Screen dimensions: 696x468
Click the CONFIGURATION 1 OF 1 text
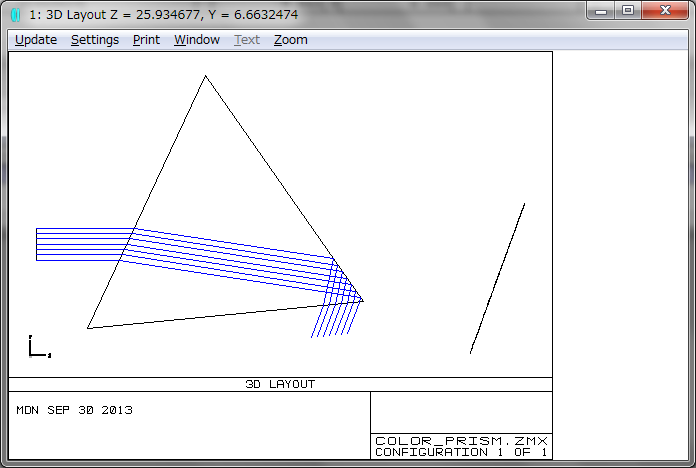461,452
